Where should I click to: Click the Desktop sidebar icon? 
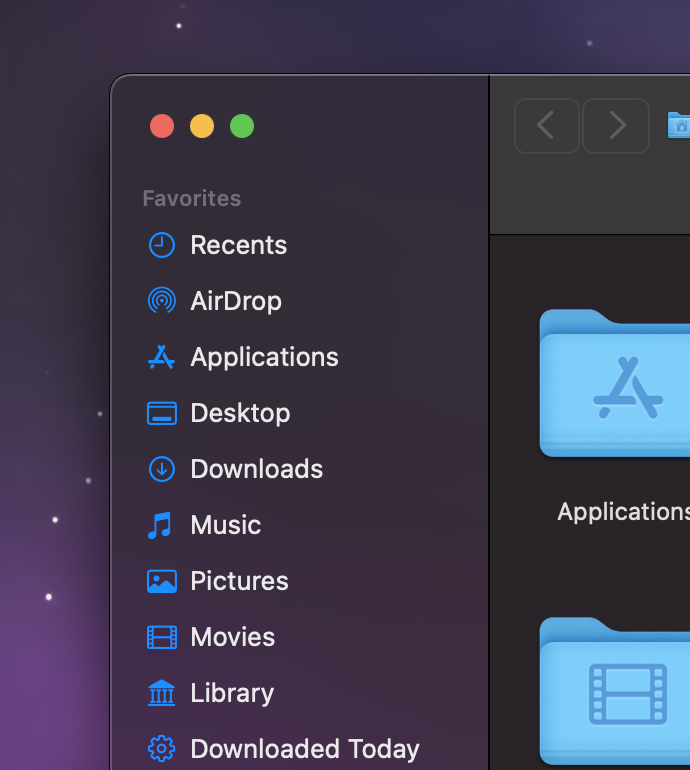(162, 413)
